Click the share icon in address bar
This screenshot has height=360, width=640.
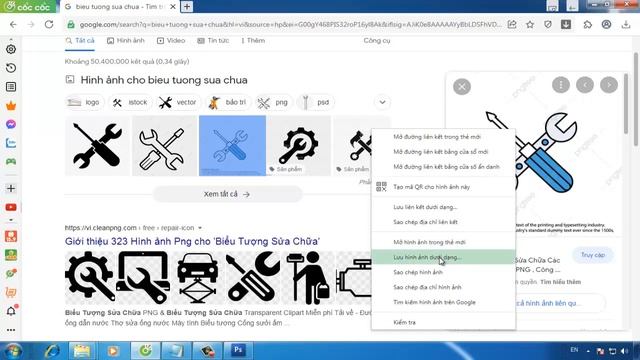point(512,24)
